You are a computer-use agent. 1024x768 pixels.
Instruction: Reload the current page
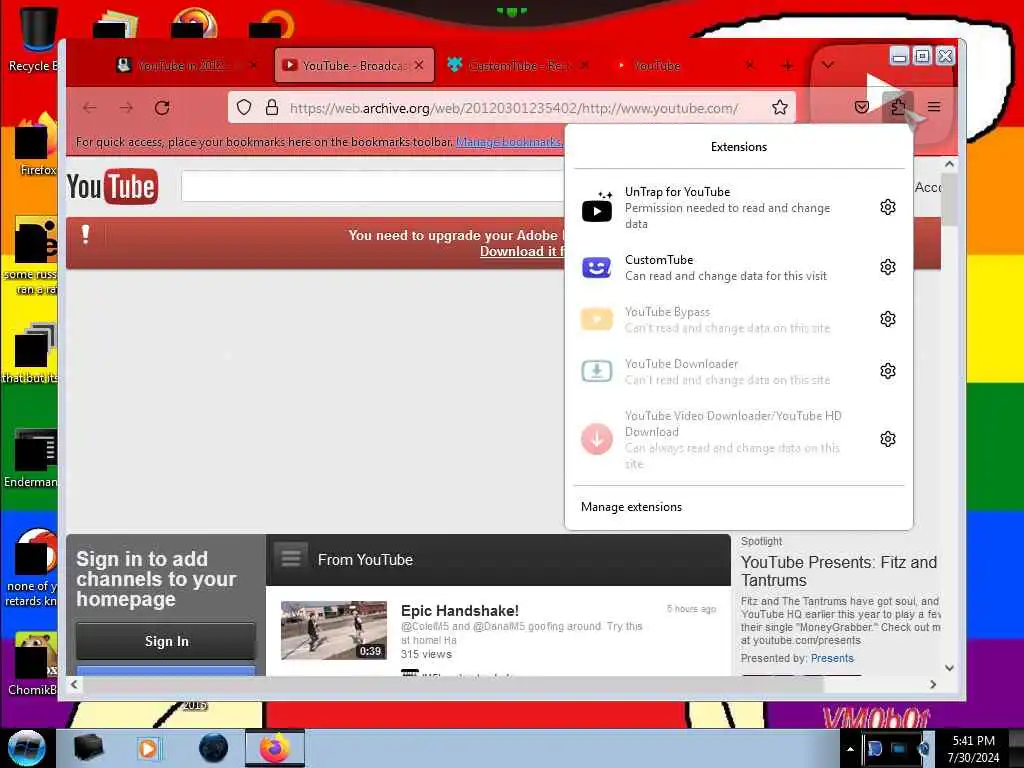coord(162,108)
